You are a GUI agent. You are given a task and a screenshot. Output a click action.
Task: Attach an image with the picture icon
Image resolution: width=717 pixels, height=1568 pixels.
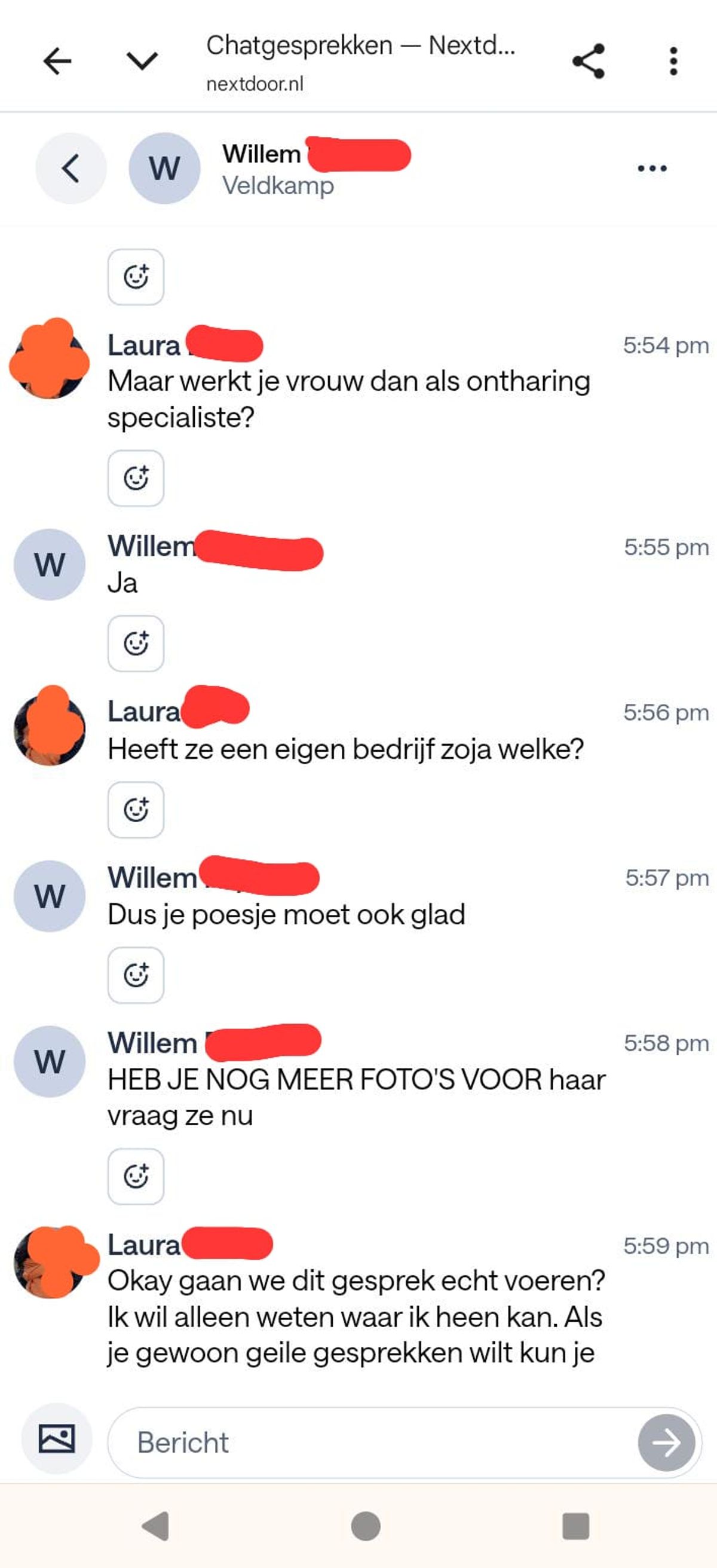(57, 1438)
